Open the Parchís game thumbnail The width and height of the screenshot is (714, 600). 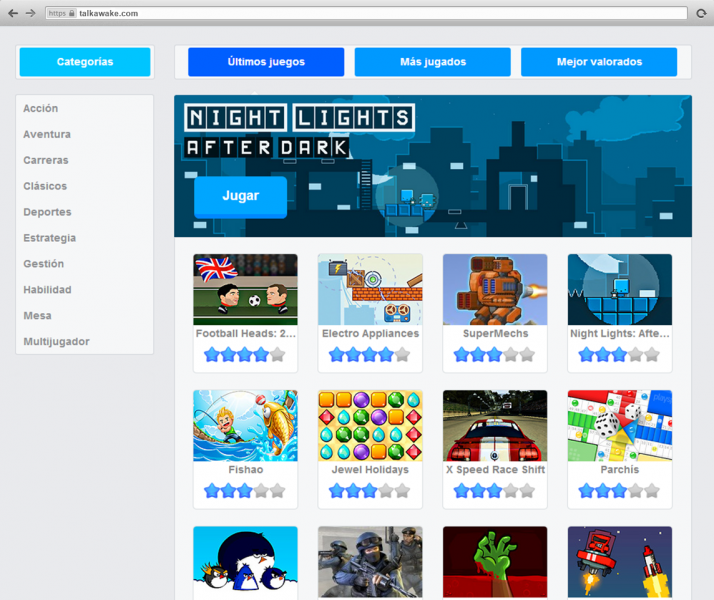pos(620,425)
